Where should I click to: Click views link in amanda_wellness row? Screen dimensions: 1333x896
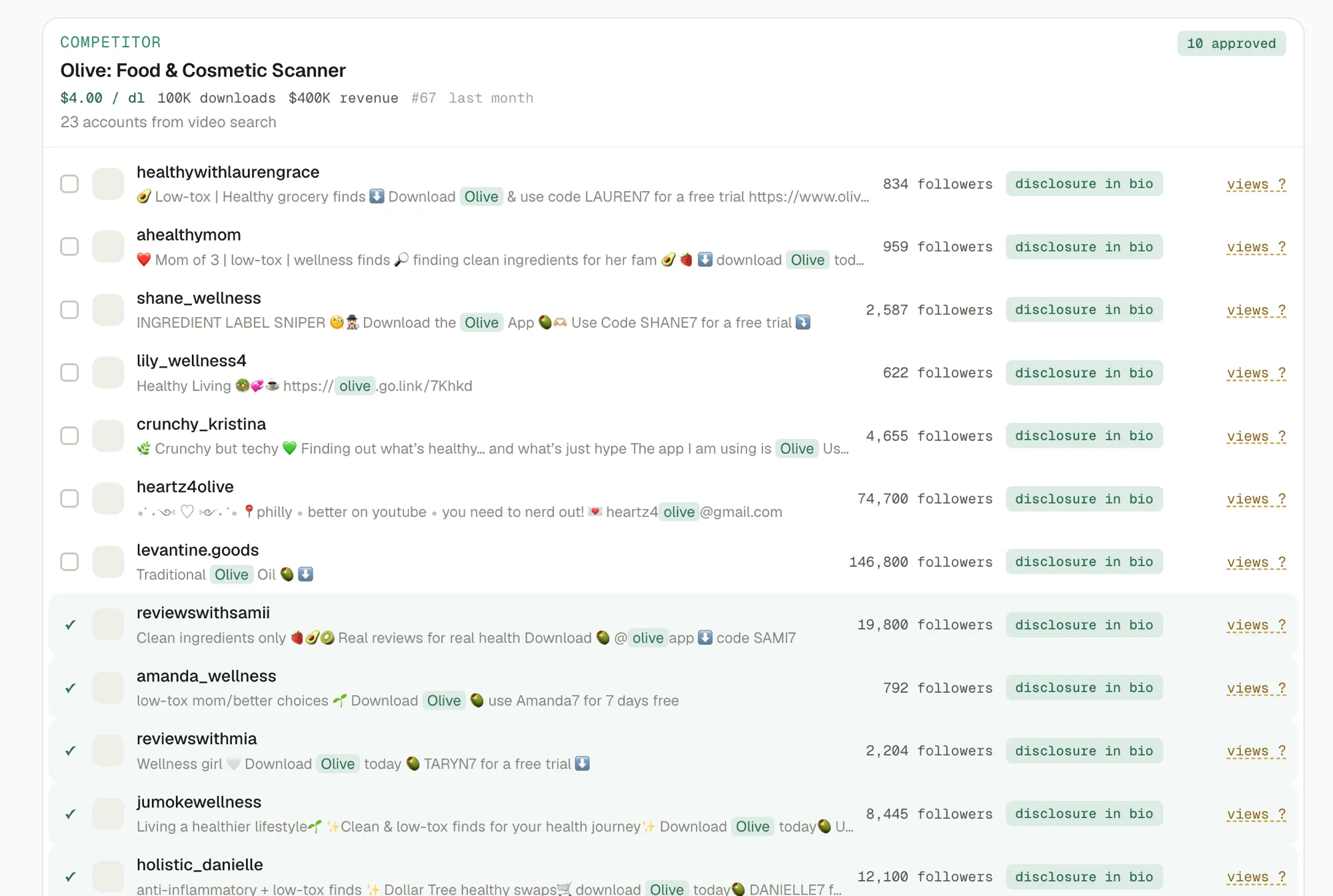[1256, 688]
